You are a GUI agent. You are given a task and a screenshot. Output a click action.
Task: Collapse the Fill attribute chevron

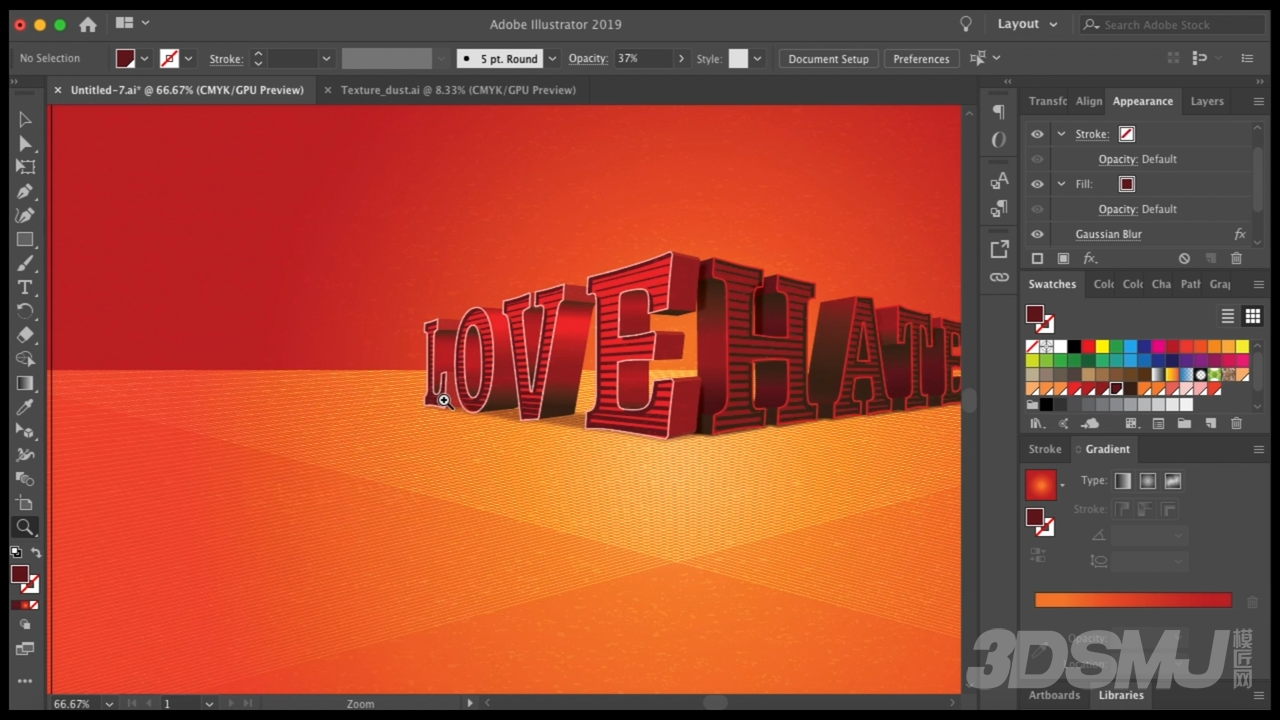point(1061,184)
